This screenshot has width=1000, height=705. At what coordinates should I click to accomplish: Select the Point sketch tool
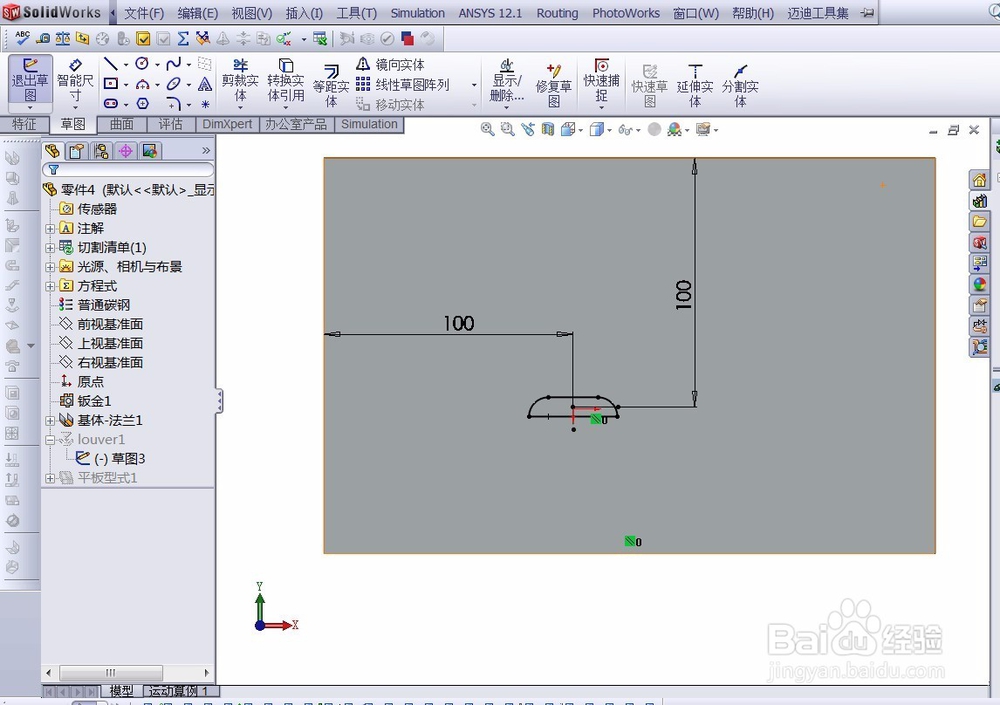[x=205, y=103]
